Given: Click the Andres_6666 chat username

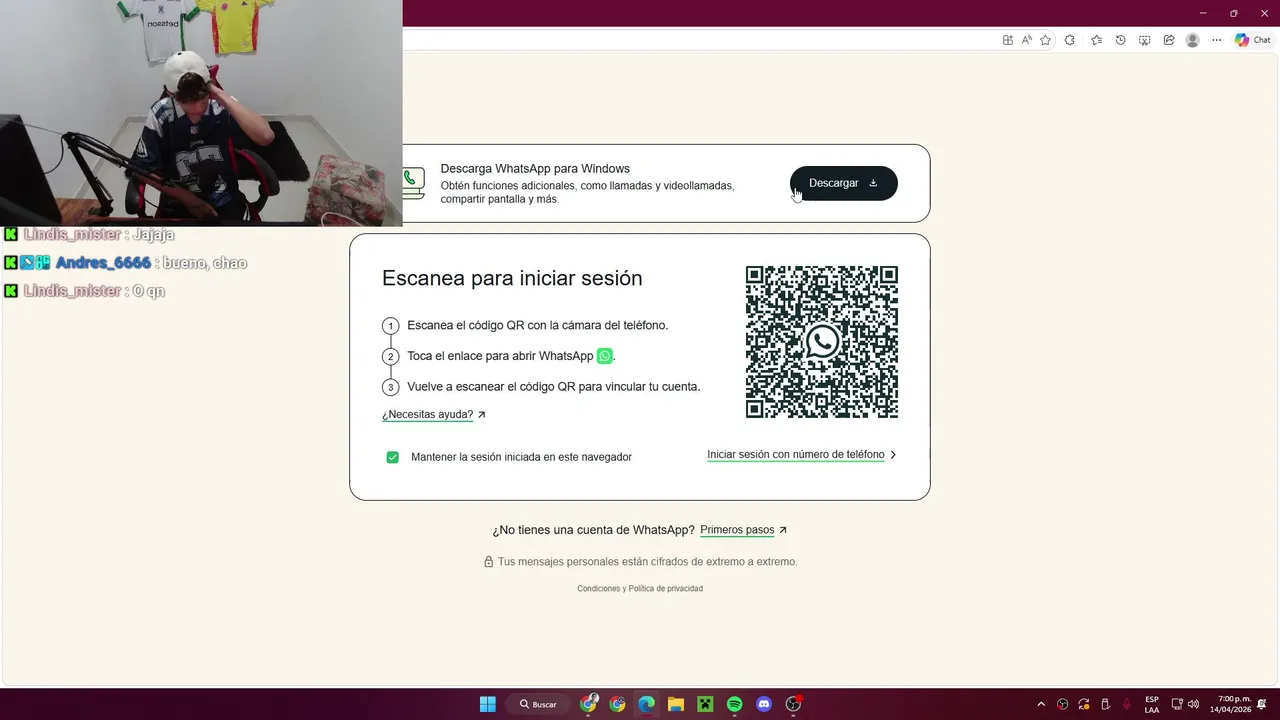Looking at the screenshot, I should click(x=103, y=263).
